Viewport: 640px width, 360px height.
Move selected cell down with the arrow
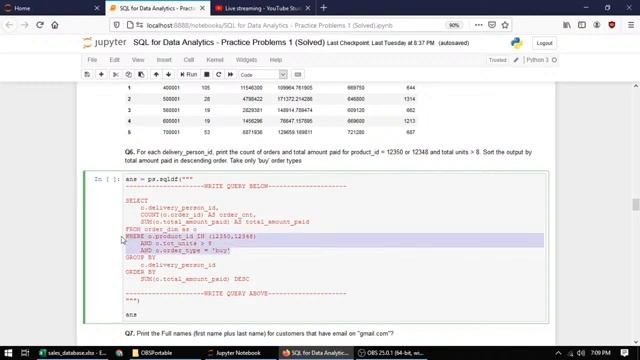[168, 75]
